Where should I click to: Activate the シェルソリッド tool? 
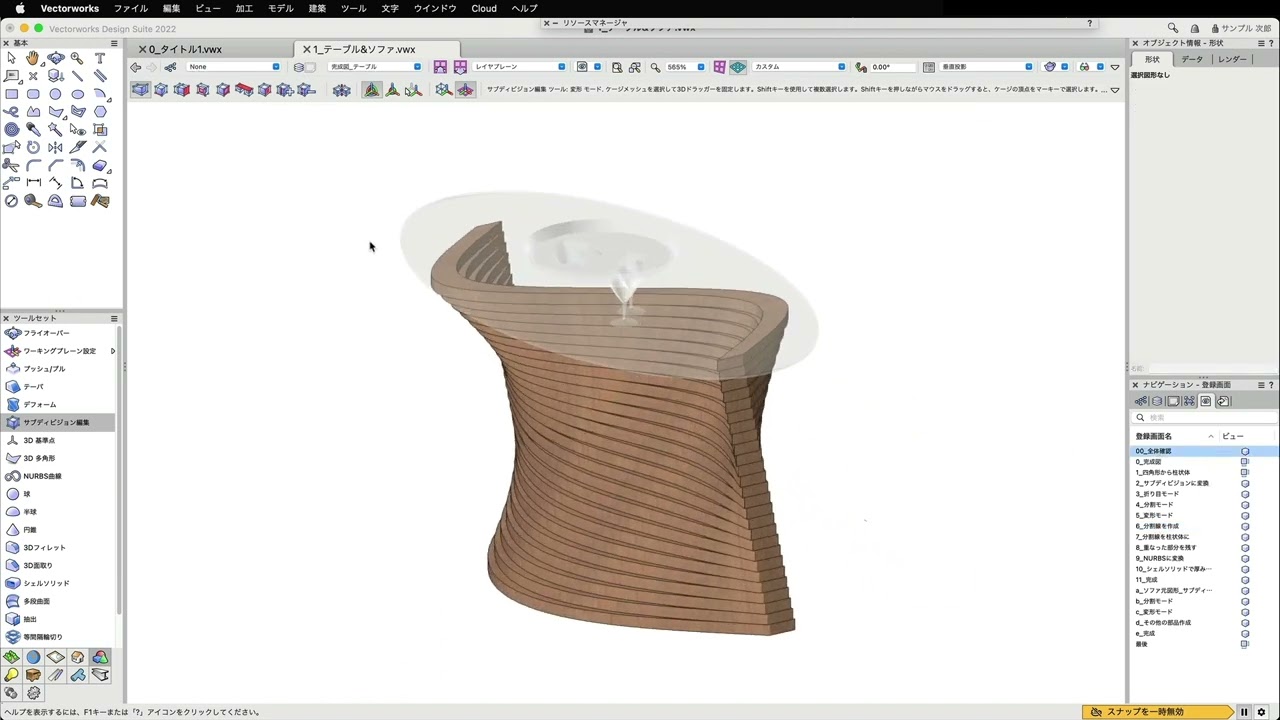click(46, 583)
